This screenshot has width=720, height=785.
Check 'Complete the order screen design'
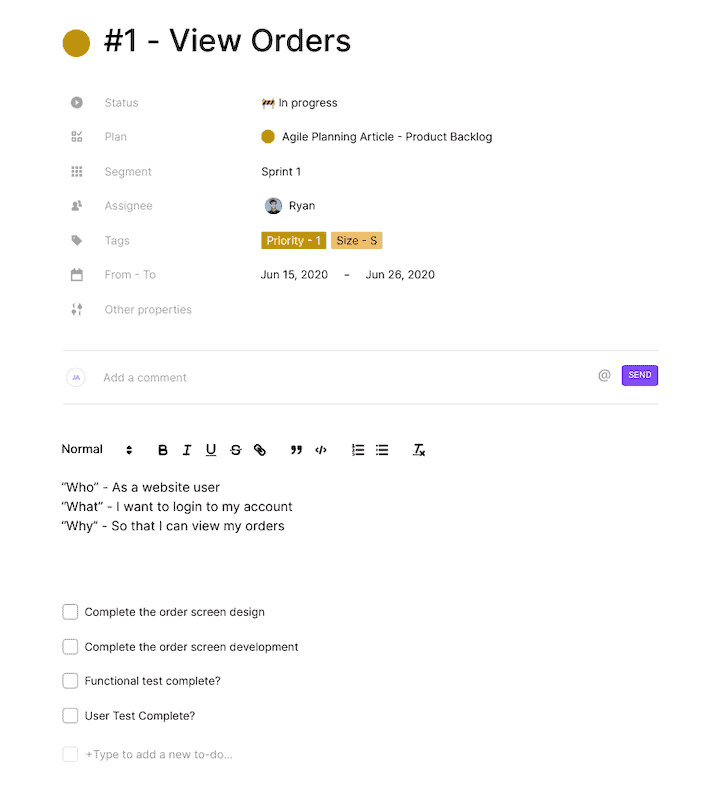click(70, 612)
